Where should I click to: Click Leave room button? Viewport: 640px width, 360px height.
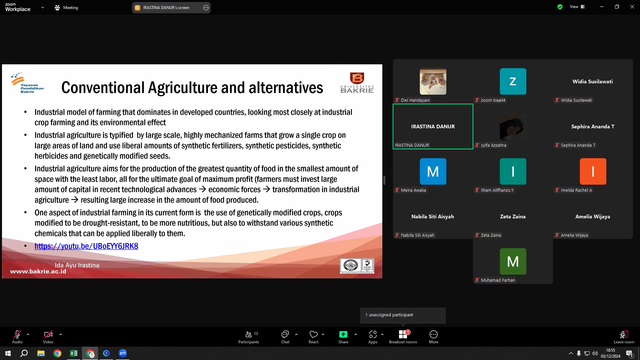624,337
